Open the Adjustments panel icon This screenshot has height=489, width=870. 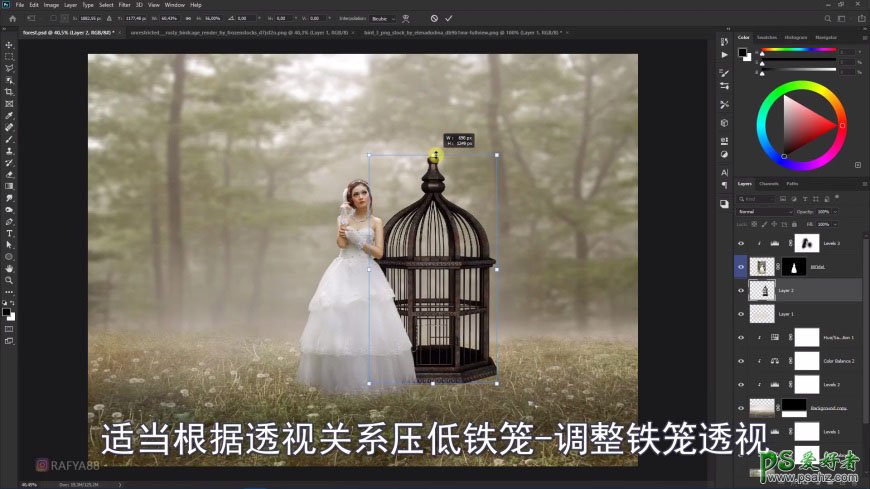click(x=724, y=154)
